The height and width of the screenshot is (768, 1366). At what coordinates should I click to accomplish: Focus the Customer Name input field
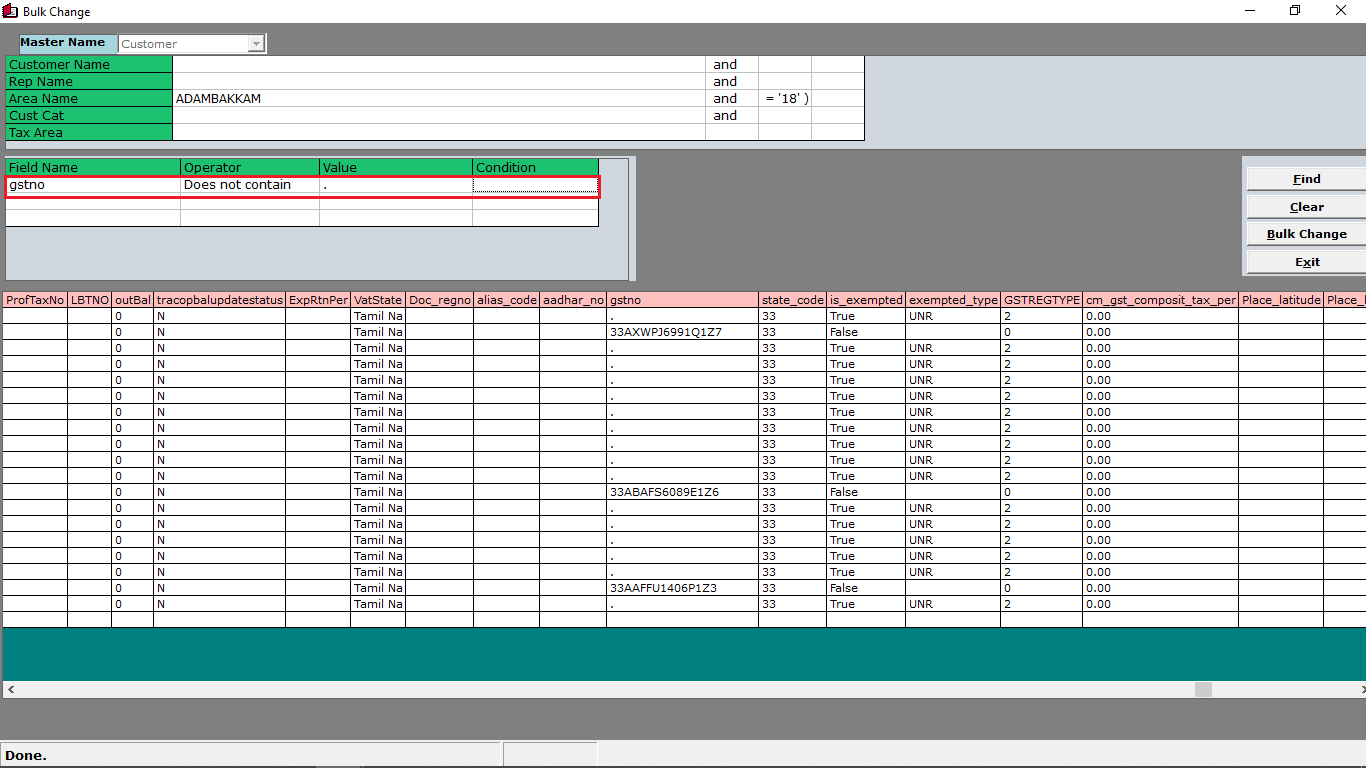point(439,64)
